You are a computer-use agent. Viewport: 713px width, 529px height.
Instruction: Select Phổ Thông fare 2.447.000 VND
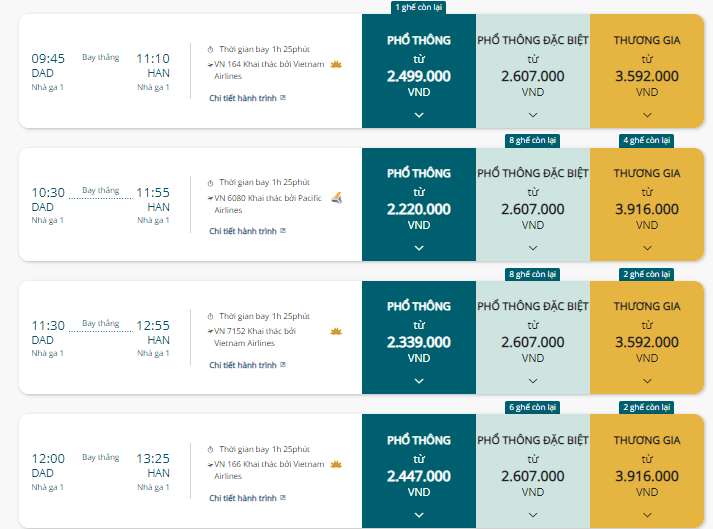point(419,471)
